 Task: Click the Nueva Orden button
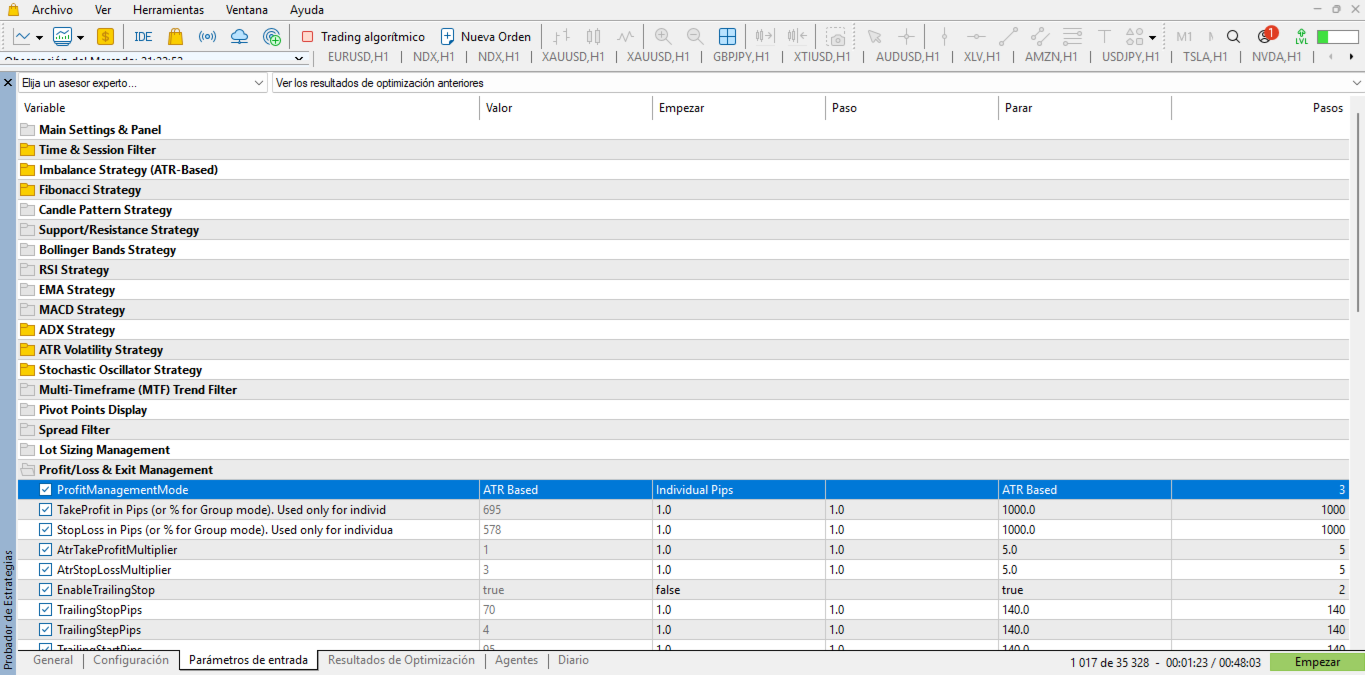coord(486,37)
